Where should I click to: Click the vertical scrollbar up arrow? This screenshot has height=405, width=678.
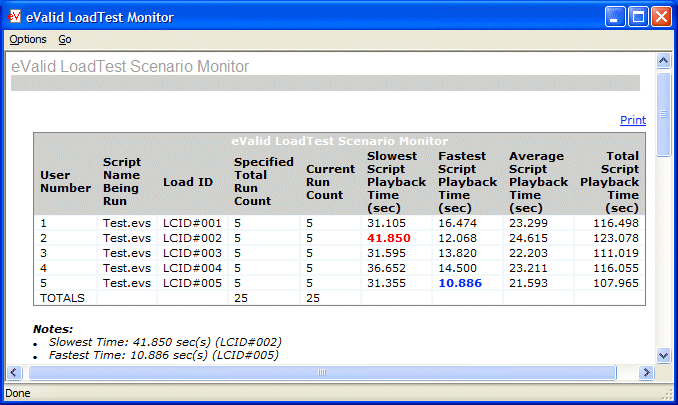[663, 61]
